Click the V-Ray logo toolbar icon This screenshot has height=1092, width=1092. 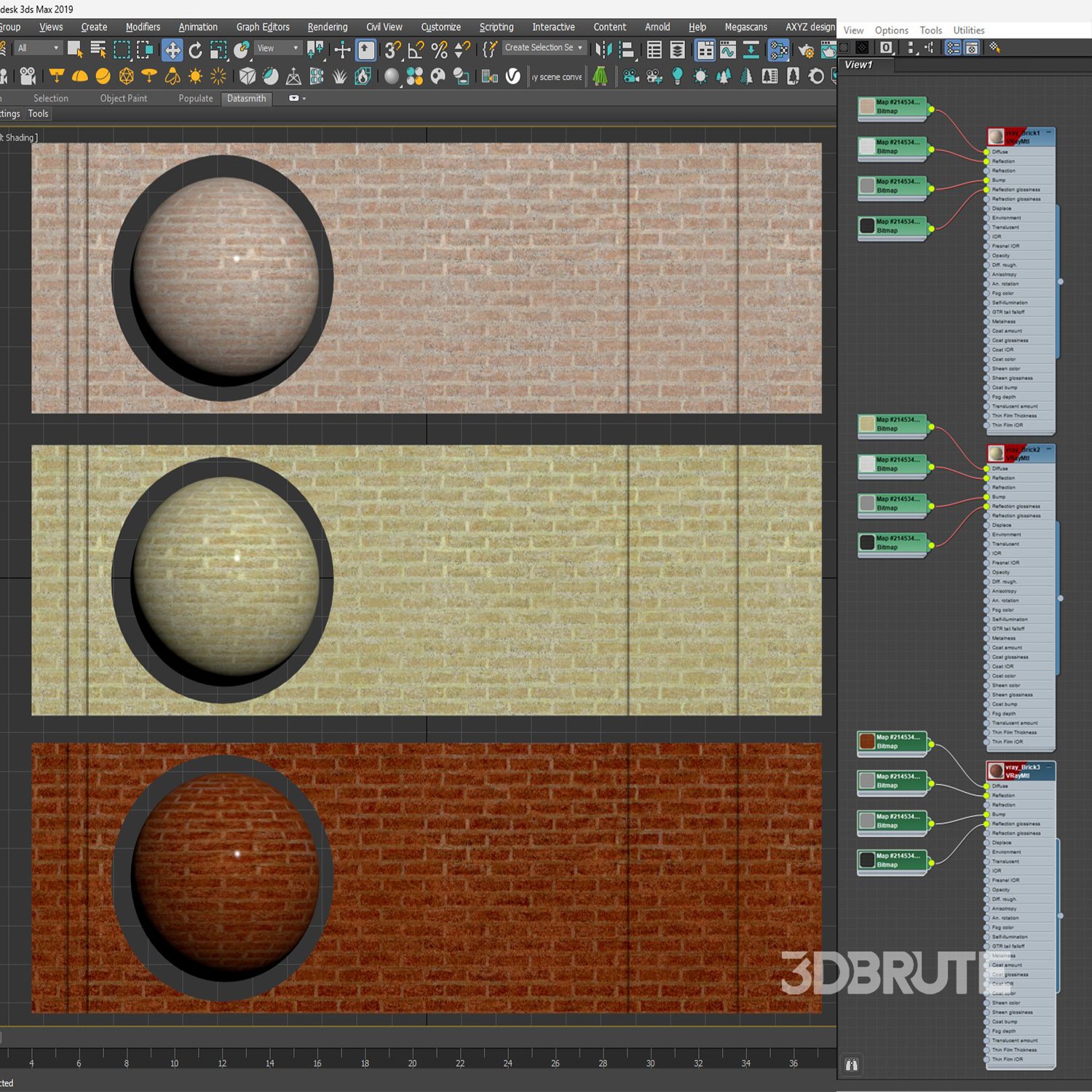513,76
